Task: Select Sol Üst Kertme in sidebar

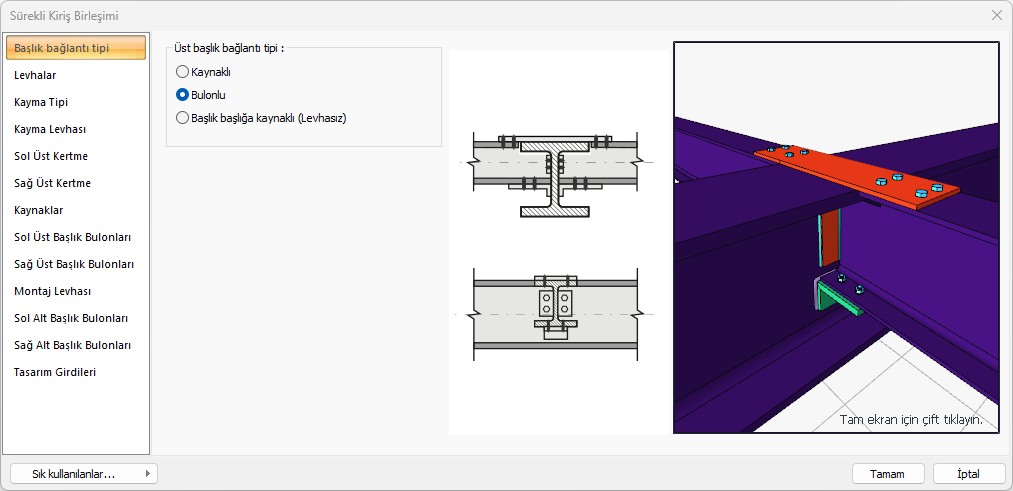Action: click(x=51, y=156)
